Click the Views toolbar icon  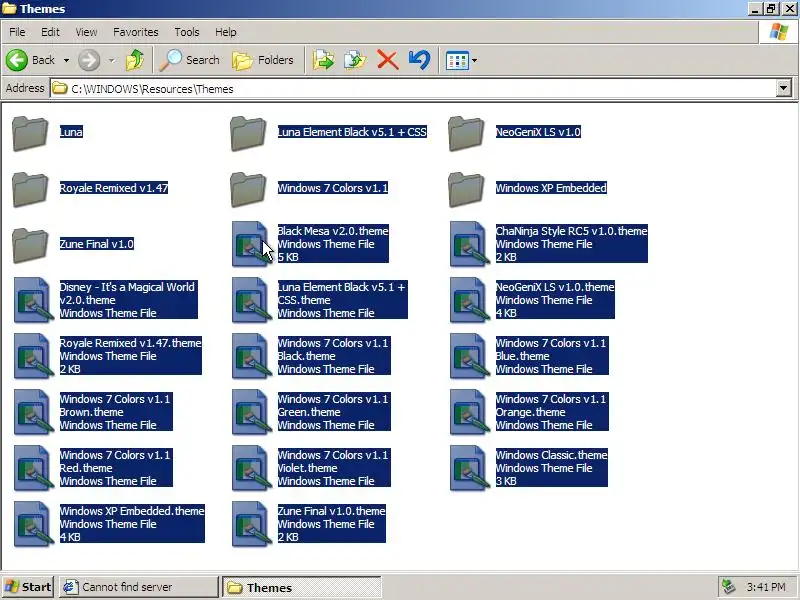pyautogui.click(x=457, y=61)
